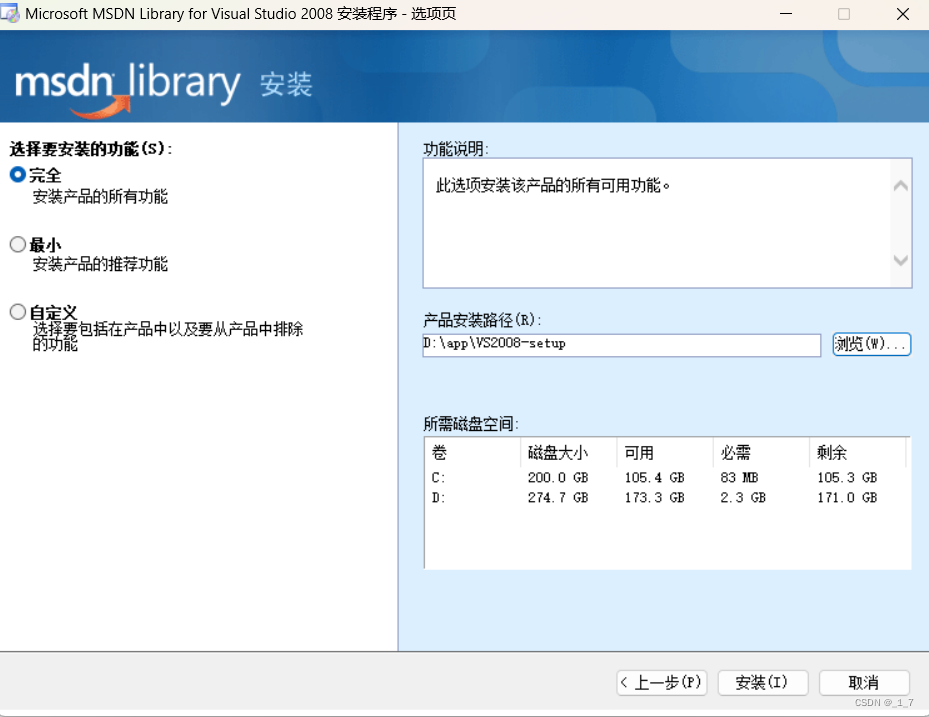Click the 磁盘大小 column header
929x717 pixels.
[x=568, y=453]
